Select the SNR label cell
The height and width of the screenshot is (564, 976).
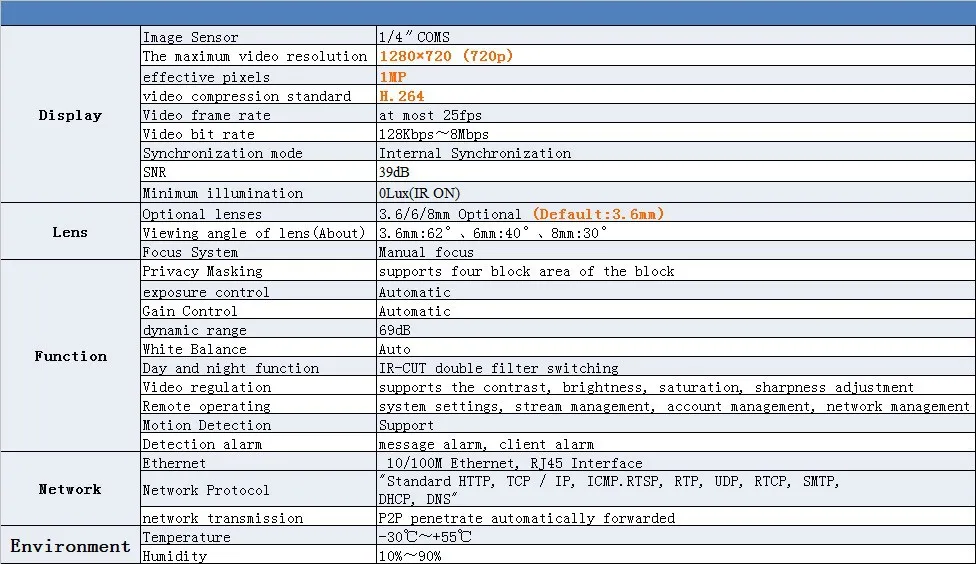(x=258, y=172)
